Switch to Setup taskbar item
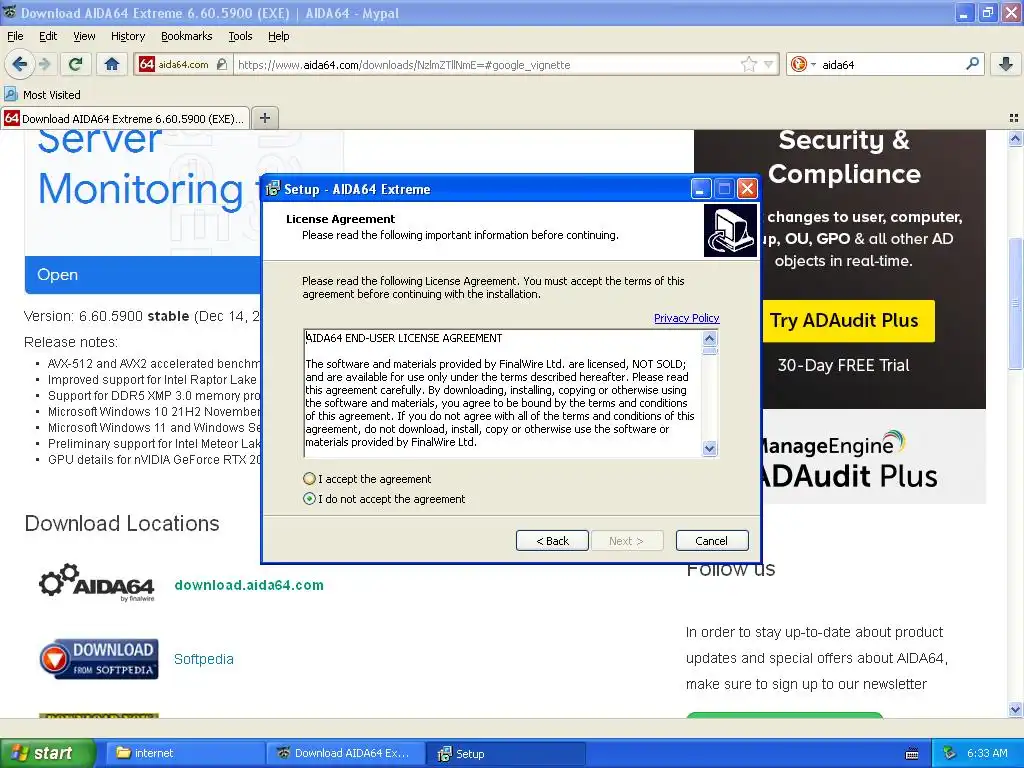The width and height of the screenshot is (1024, 768). pyautogui.click(x=505, y=753)
